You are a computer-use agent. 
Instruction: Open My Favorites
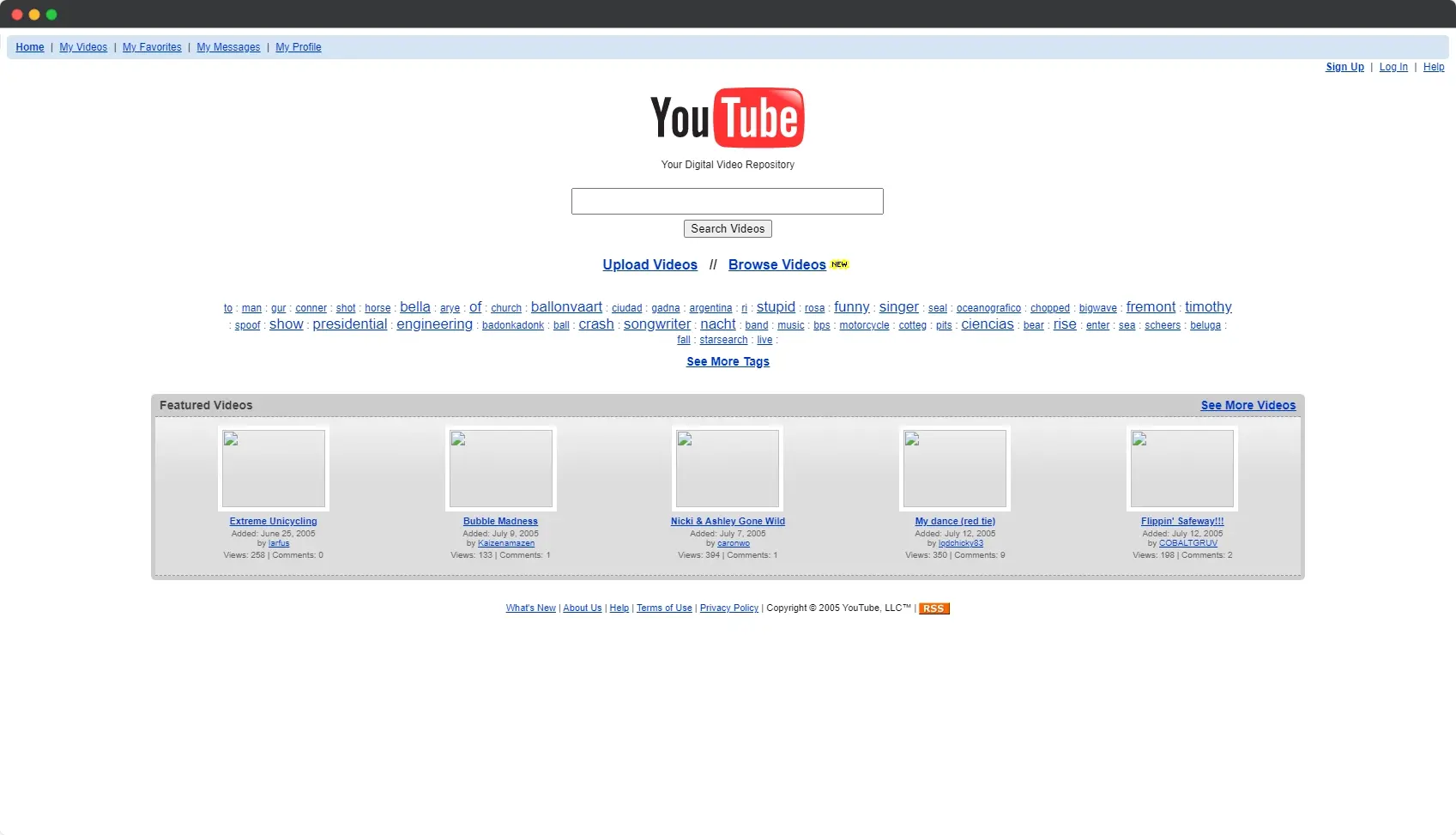tap(152, 47)
